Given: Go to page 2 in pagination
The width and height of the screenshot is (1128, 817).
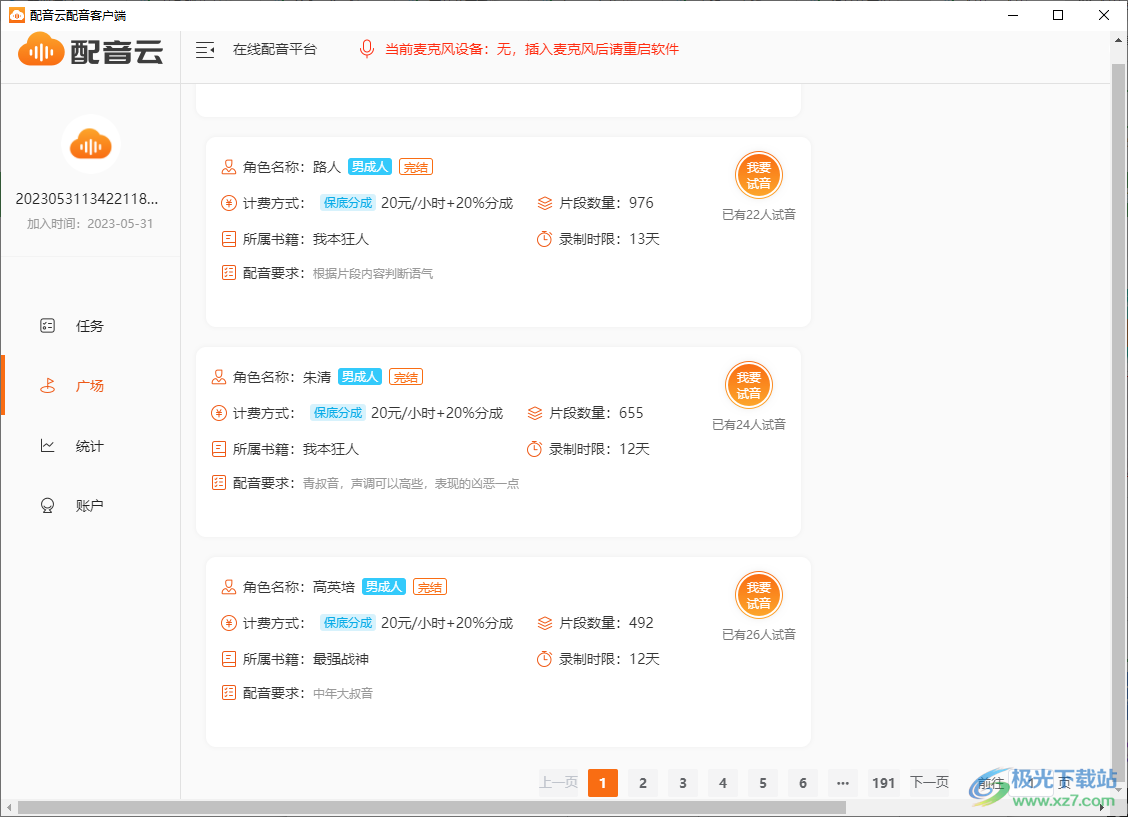Looking at the screenshot, I should click(643, 783).
